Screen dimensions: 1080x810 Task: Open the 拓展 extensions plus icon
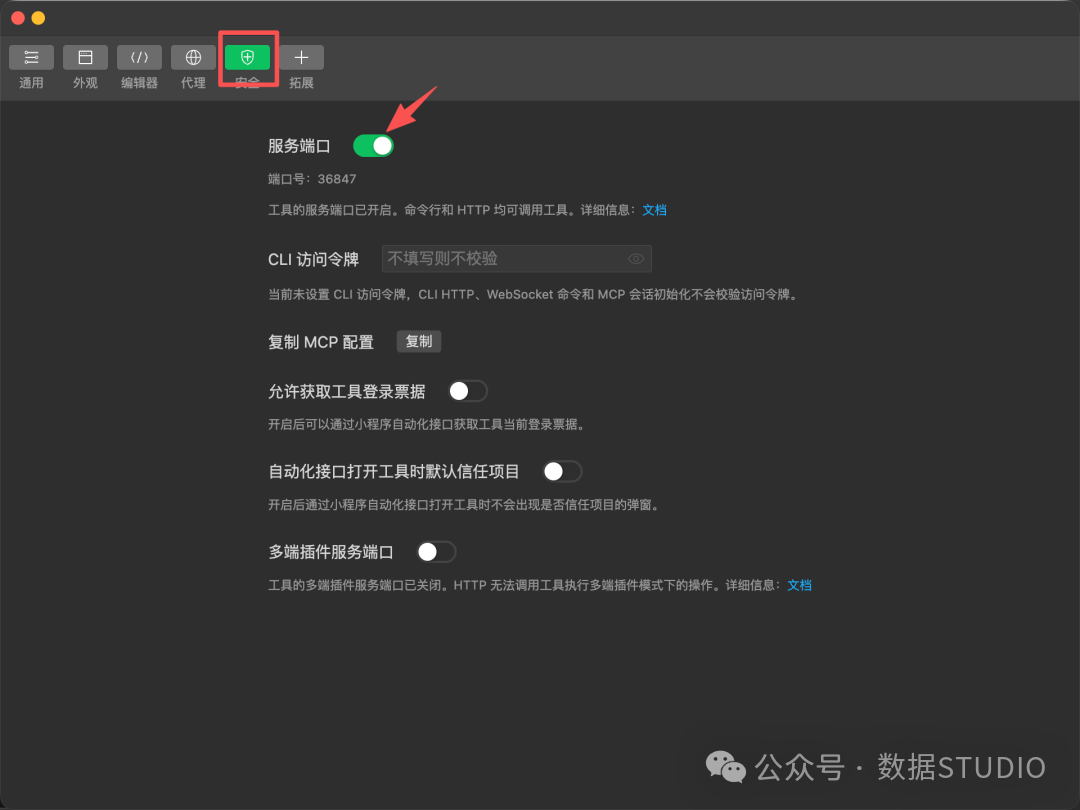(302, 57)
